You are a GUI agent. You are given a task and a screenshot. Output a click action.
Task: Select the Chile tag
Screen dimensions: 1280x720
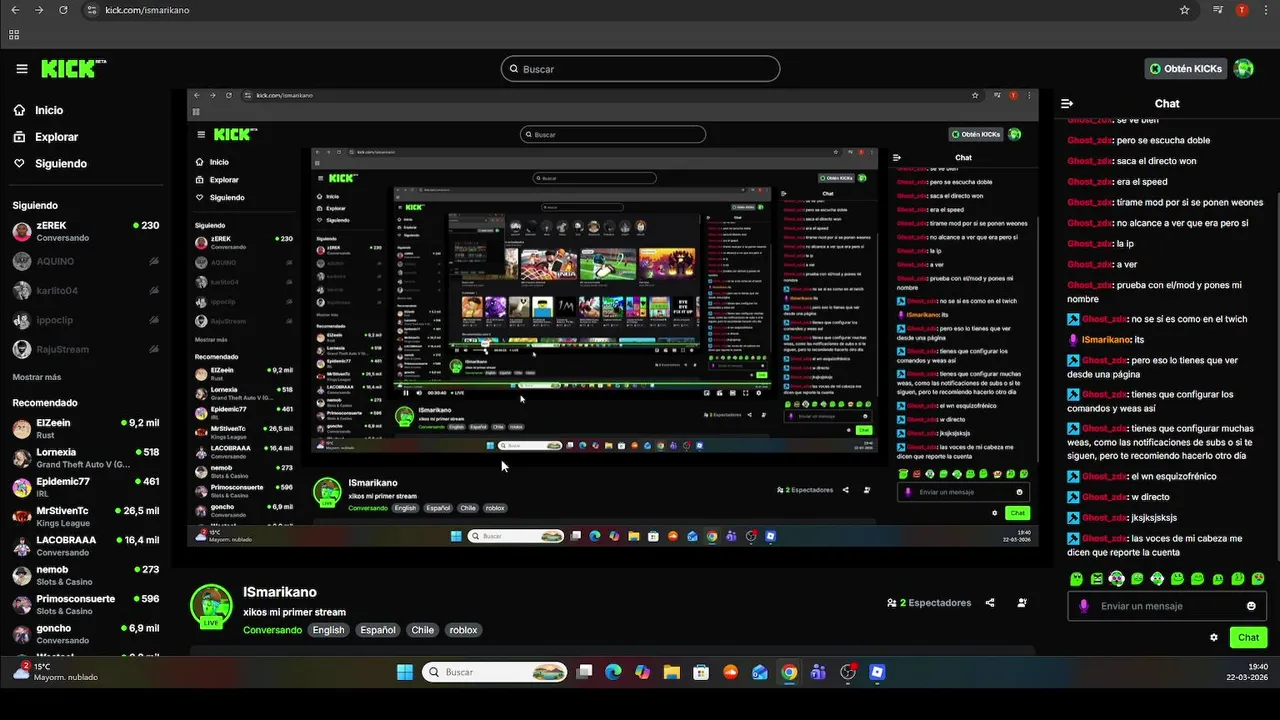point(423,630)
